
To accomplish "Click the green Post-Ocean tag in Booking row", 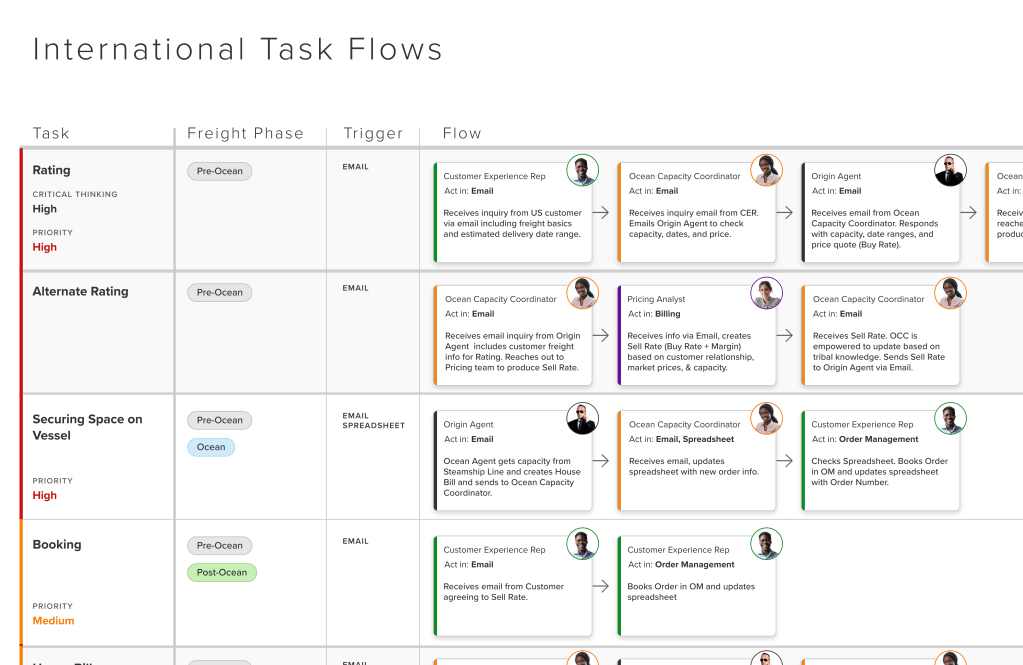I will [x=221, y=573].
